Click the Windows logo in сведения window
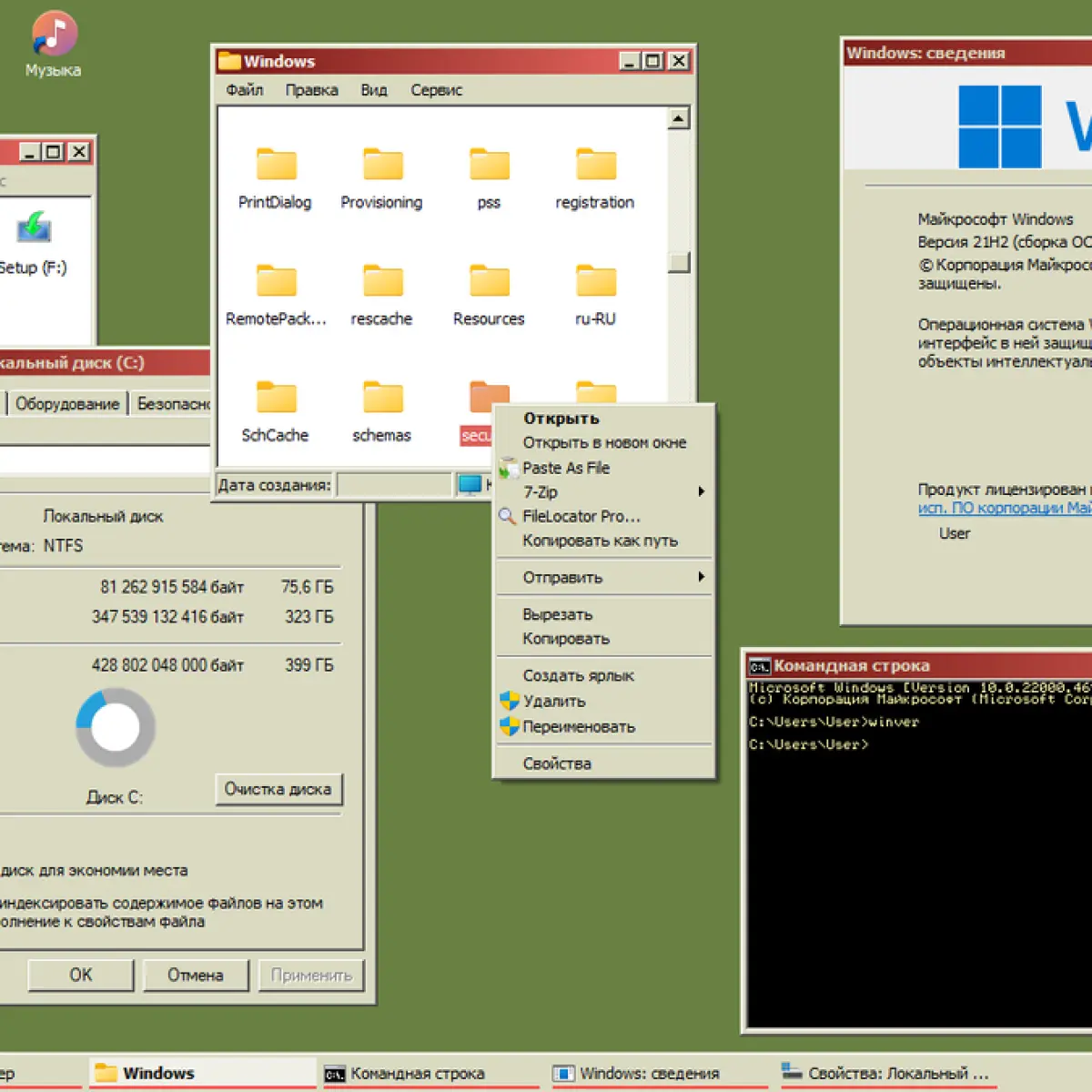This screenshot has height=1092, width=1092. click(x=1000, y=126)
